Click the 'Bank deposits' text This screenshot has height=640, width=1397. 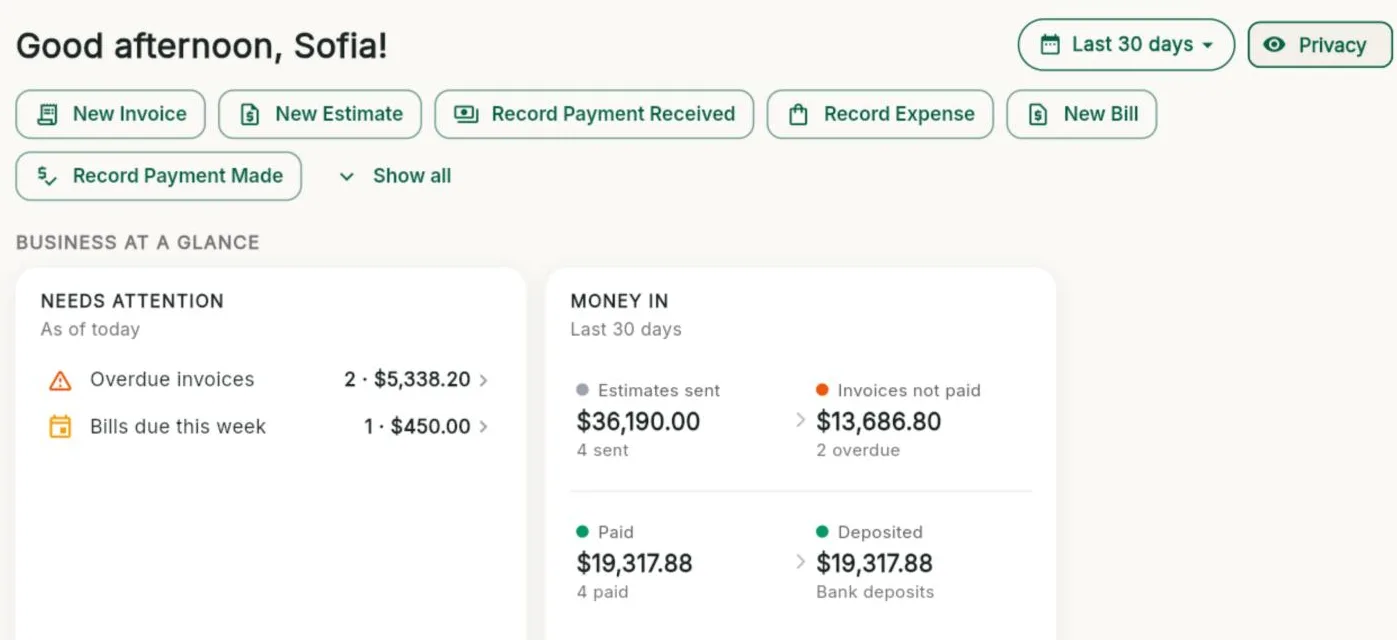(x=875, y=592)
